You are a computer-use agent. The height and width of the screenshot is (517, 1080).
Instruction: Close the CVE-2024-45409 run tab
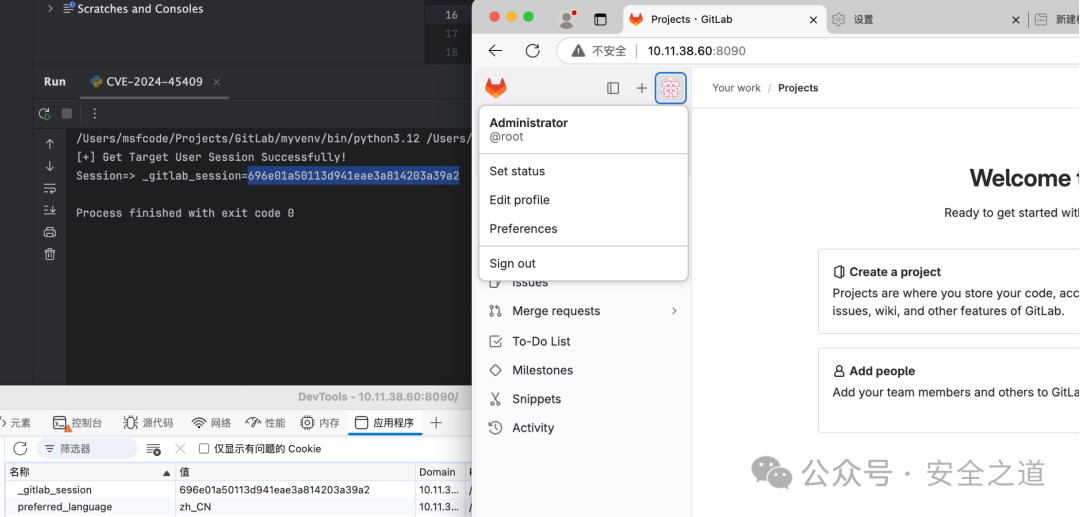216,82
